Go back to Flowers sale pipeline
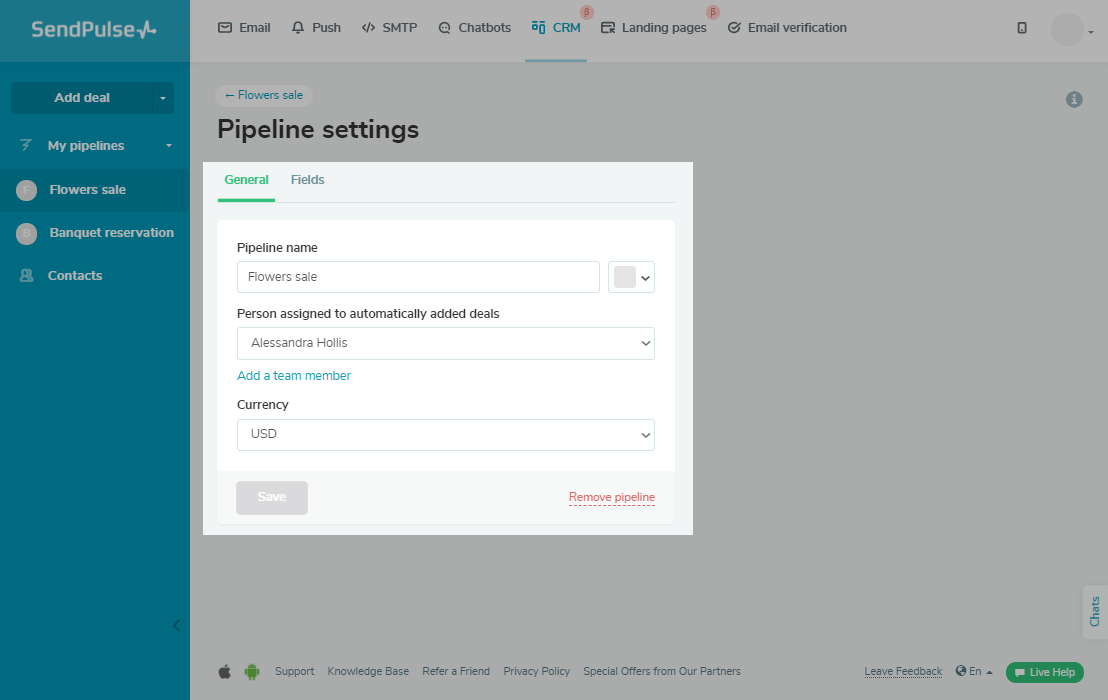This screenshot has width=1108, height=700. pyautogui.click(x=264, y=95)
